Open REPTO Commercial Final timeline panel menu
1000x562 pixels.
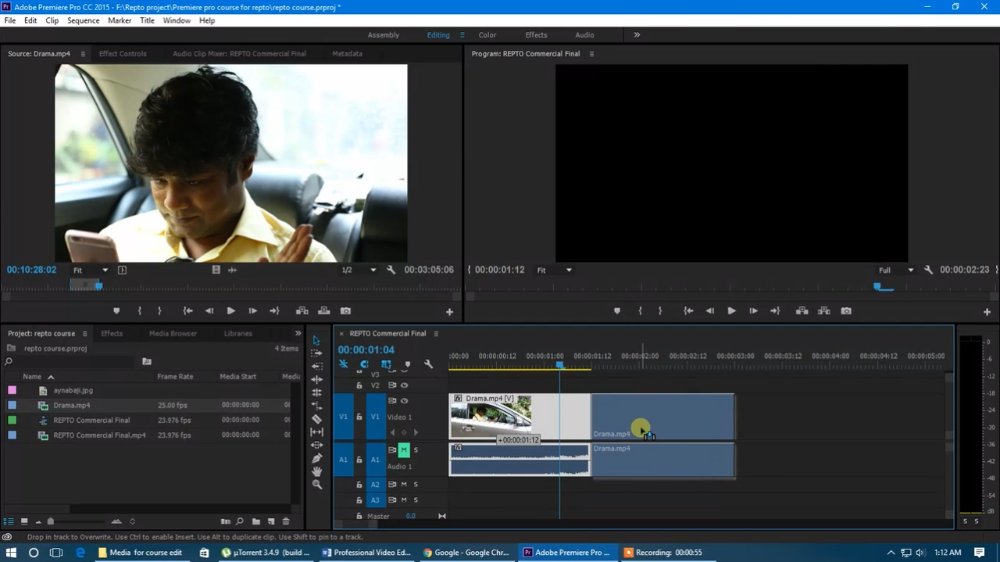(436, 333)
